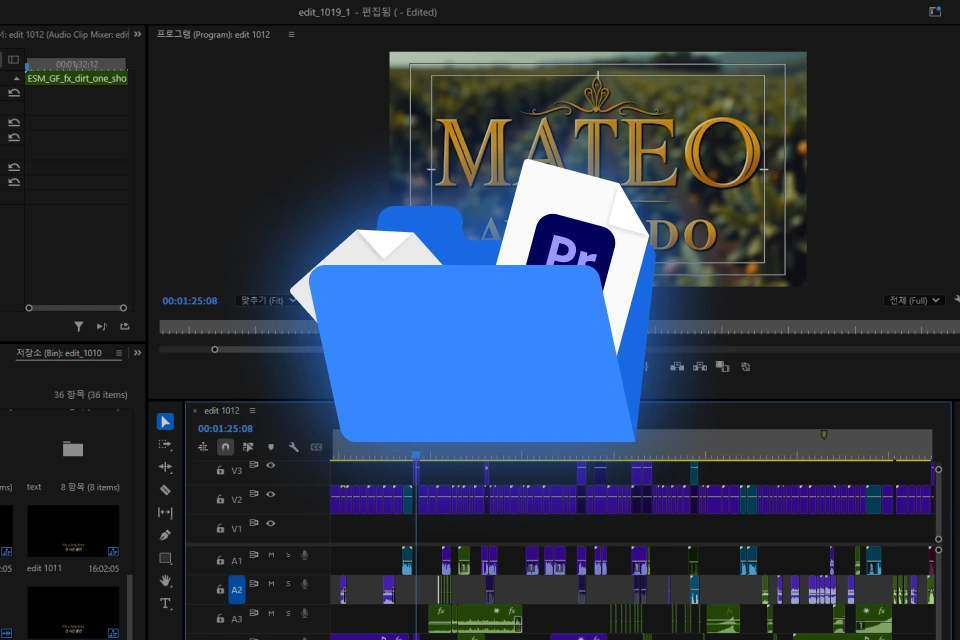The height and width of the screenshot is (640, 960).
Task: Toggle lock on V2 track
Action: [x=220, y=499]
